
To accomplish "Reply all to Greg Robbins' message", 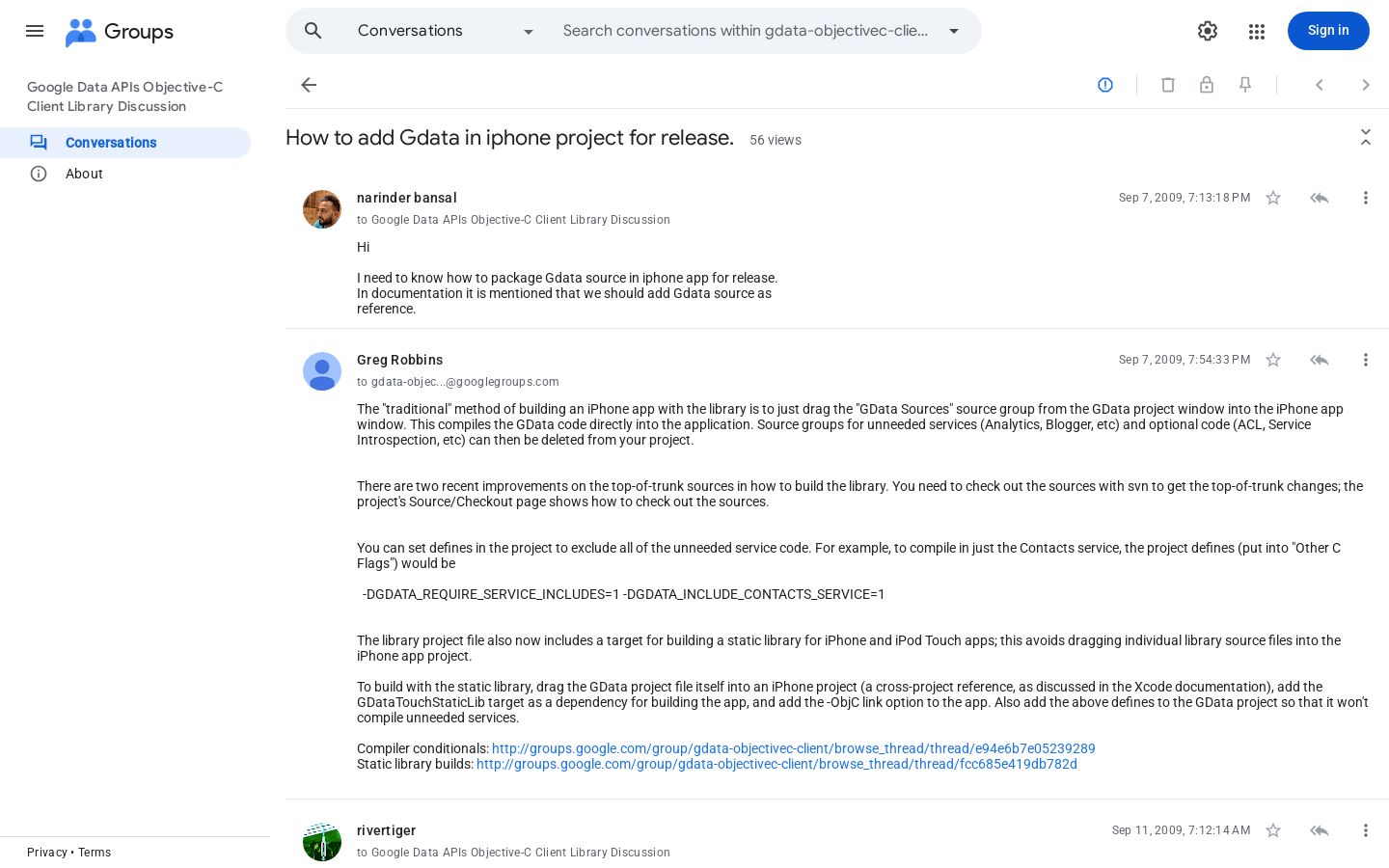I will (1320, 360).
